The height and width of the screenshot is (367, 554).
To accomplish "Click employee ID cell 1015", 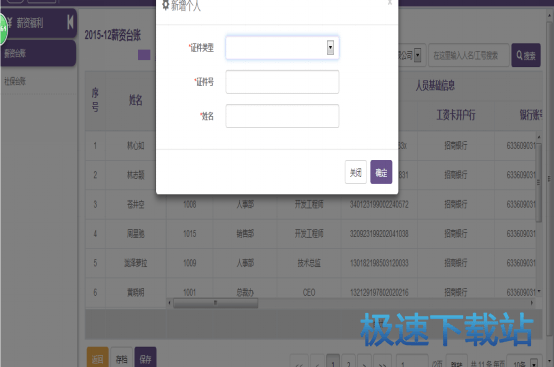I will [190, 233].
